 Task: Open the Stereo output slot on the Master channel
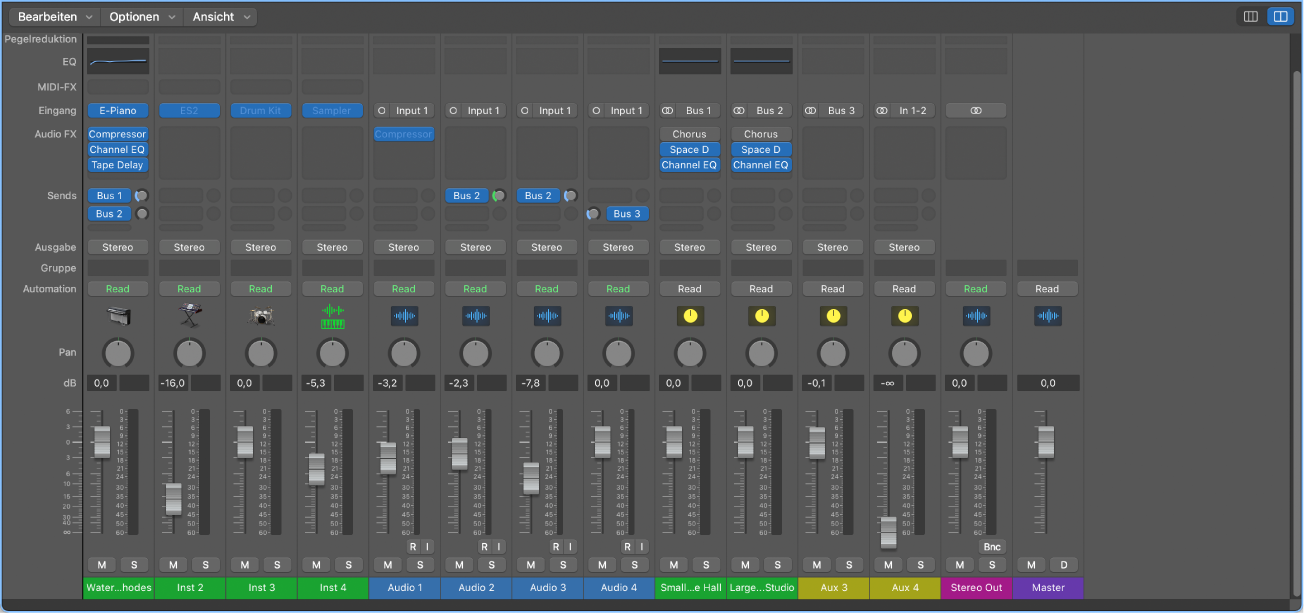point(1047,246)
